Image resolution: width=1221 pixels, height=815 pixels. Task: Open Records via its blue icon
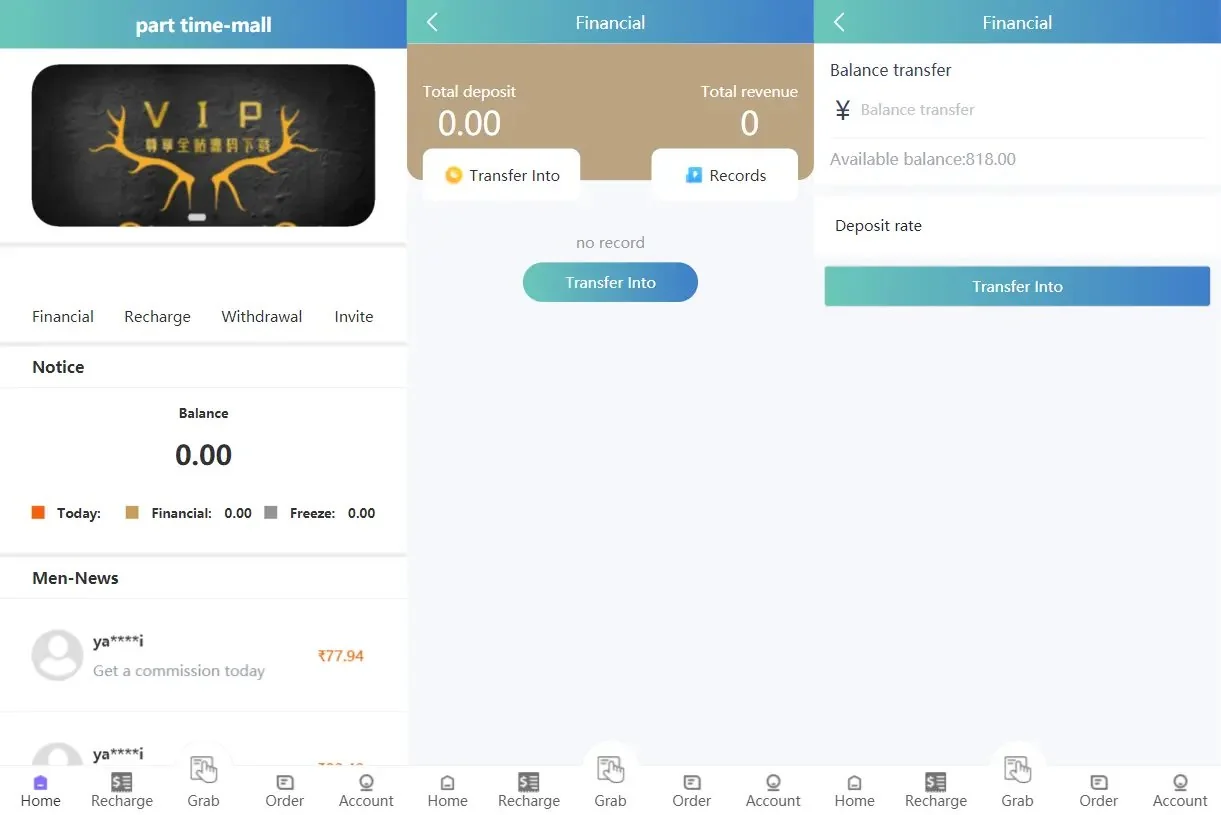coord(693,175)
